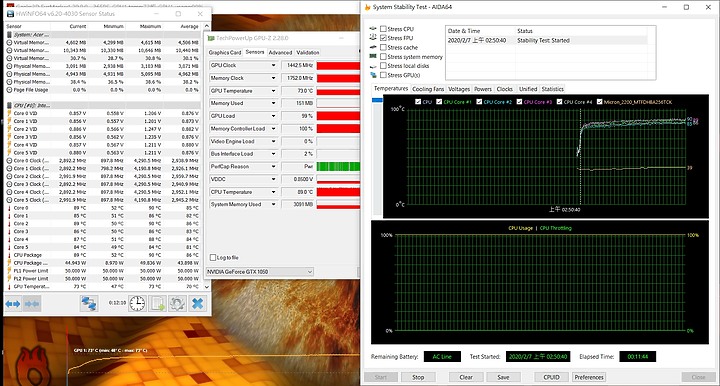Click HWiNFO scrollbar up arrow
This screenshot has width=720, height=386.
click(207, 26)
